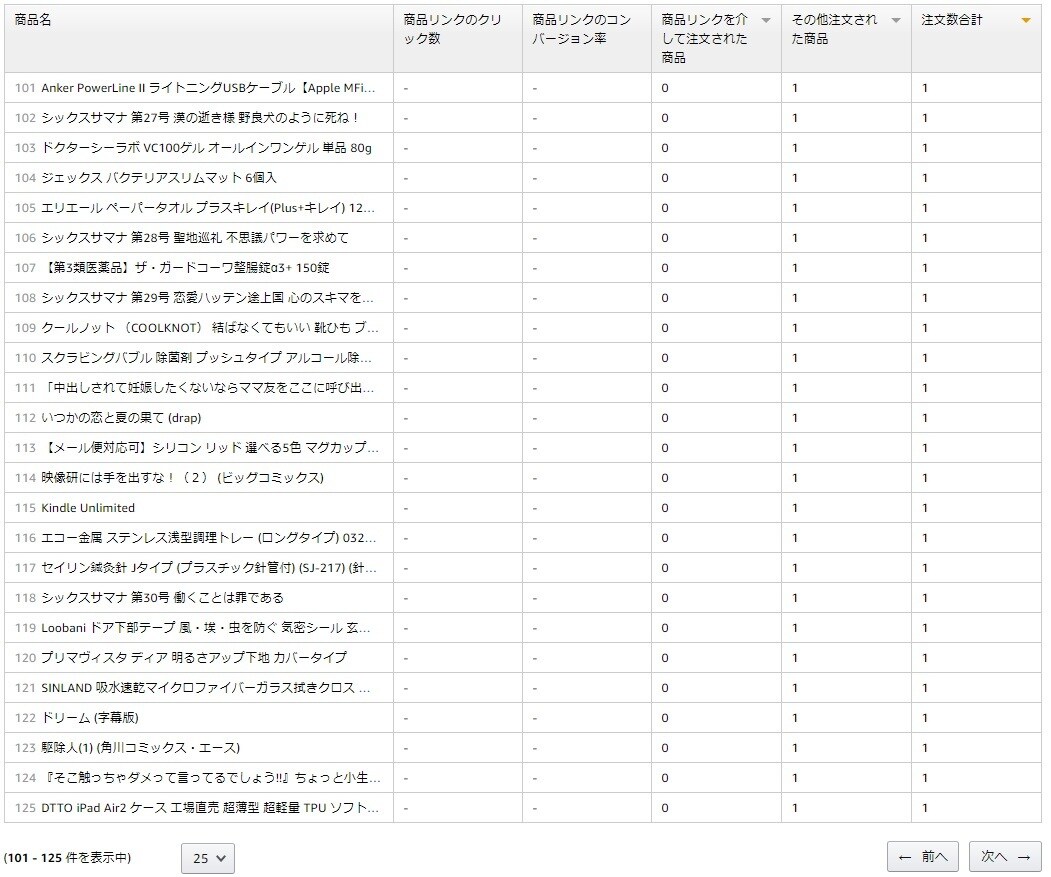Select row 107 ザ・ガードコーワ整腸錠
This screenshot has height=877, width=1051.
523,268
